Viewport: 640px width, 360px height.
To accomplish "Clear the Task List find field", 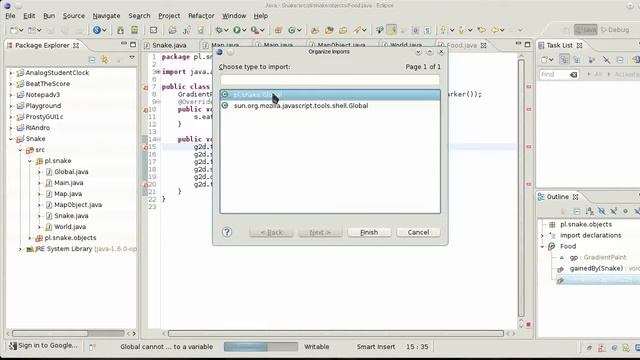I will coord(573,75).
